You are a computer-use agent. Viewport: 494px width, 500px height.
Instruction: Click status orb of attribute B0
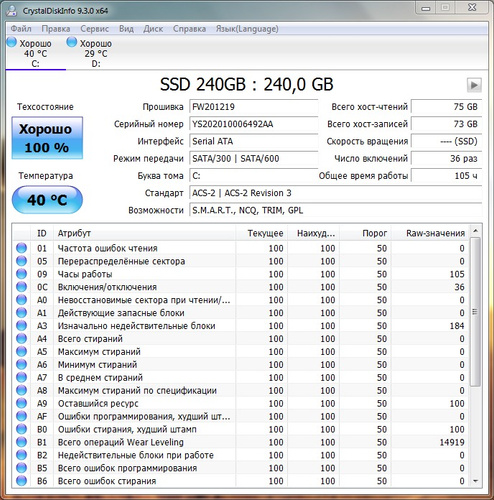tap(22, 429)
